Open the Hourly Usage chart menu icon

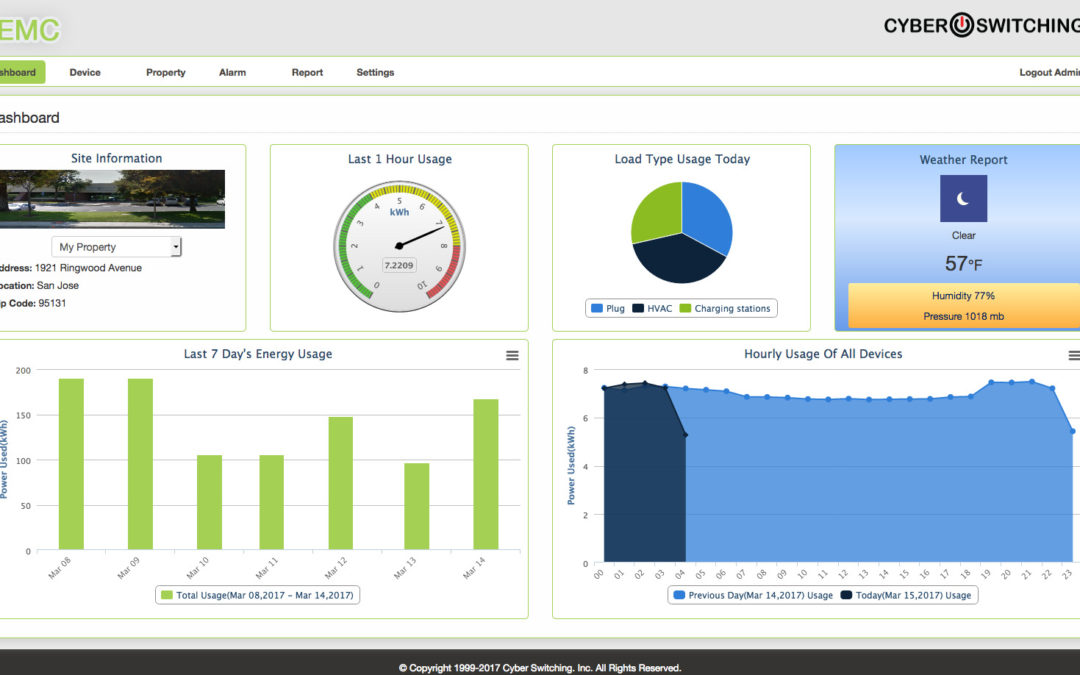point(1073,355)
